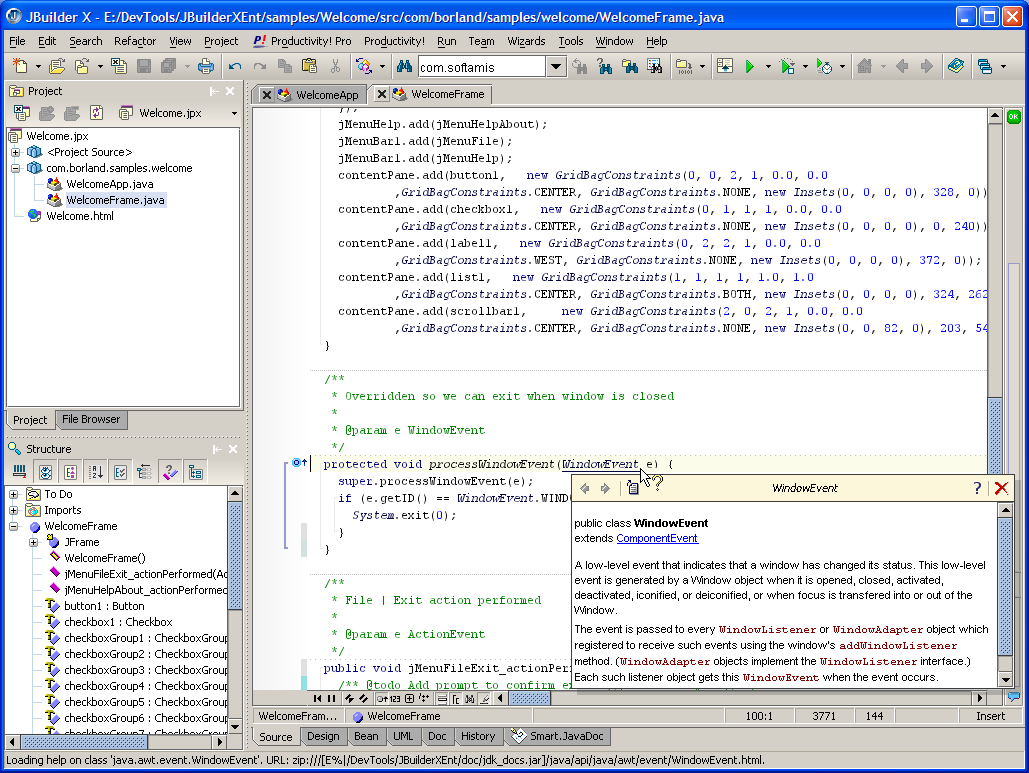The height and width of the screenshot is (773, 1029).
Task: Follow the ComponentEvent link
Action: 657,538
